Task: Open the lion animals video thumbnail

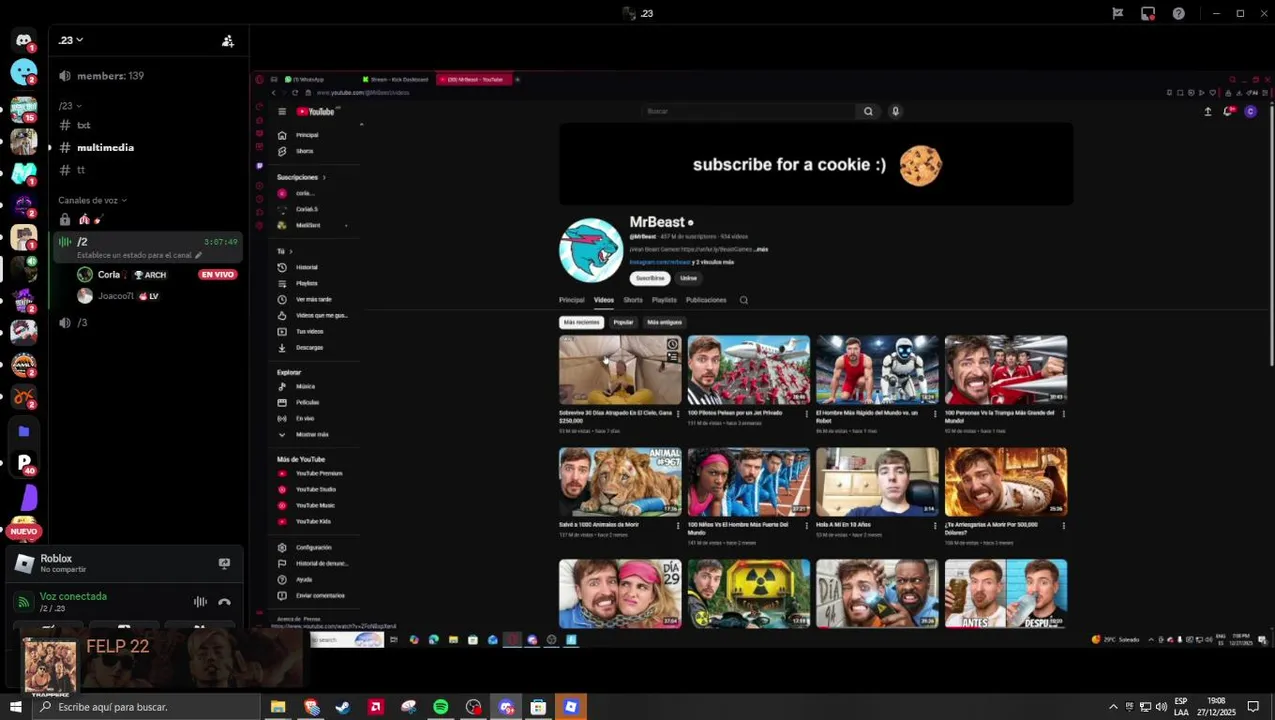Action: click(620, 481)
